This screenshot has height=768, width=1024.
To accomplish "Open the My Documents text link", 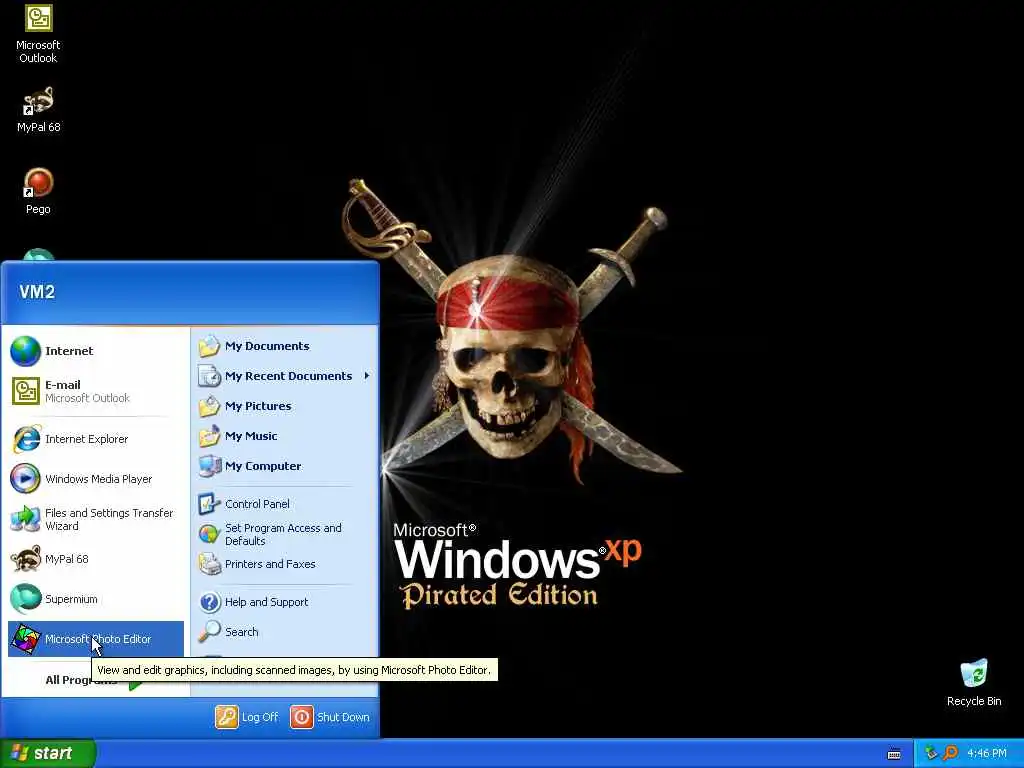I will [267, 346].
